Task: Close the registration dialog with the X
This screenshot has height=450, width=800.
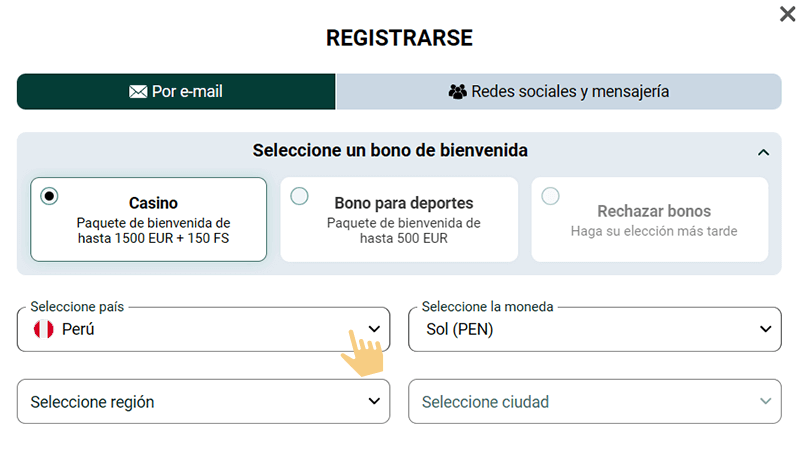Action: tap(787, 14)
